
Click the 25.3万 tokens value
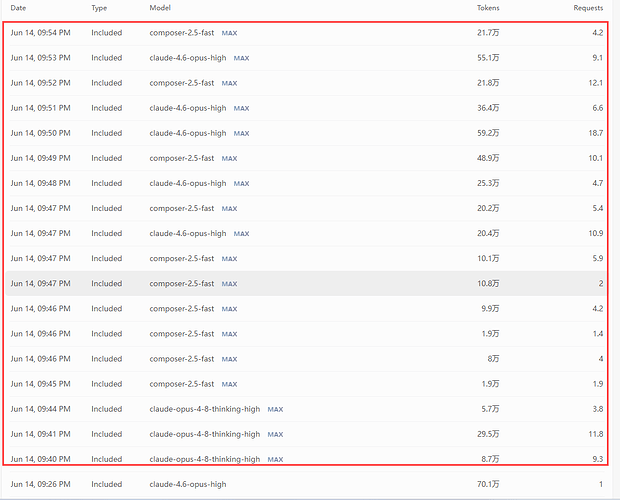(x=488, y=183)
